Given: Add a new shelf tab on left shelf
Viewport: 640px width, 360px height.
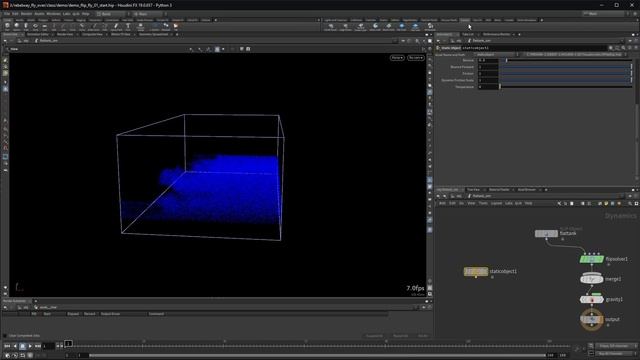Looking at the screenshot, I should pos(216,20).
